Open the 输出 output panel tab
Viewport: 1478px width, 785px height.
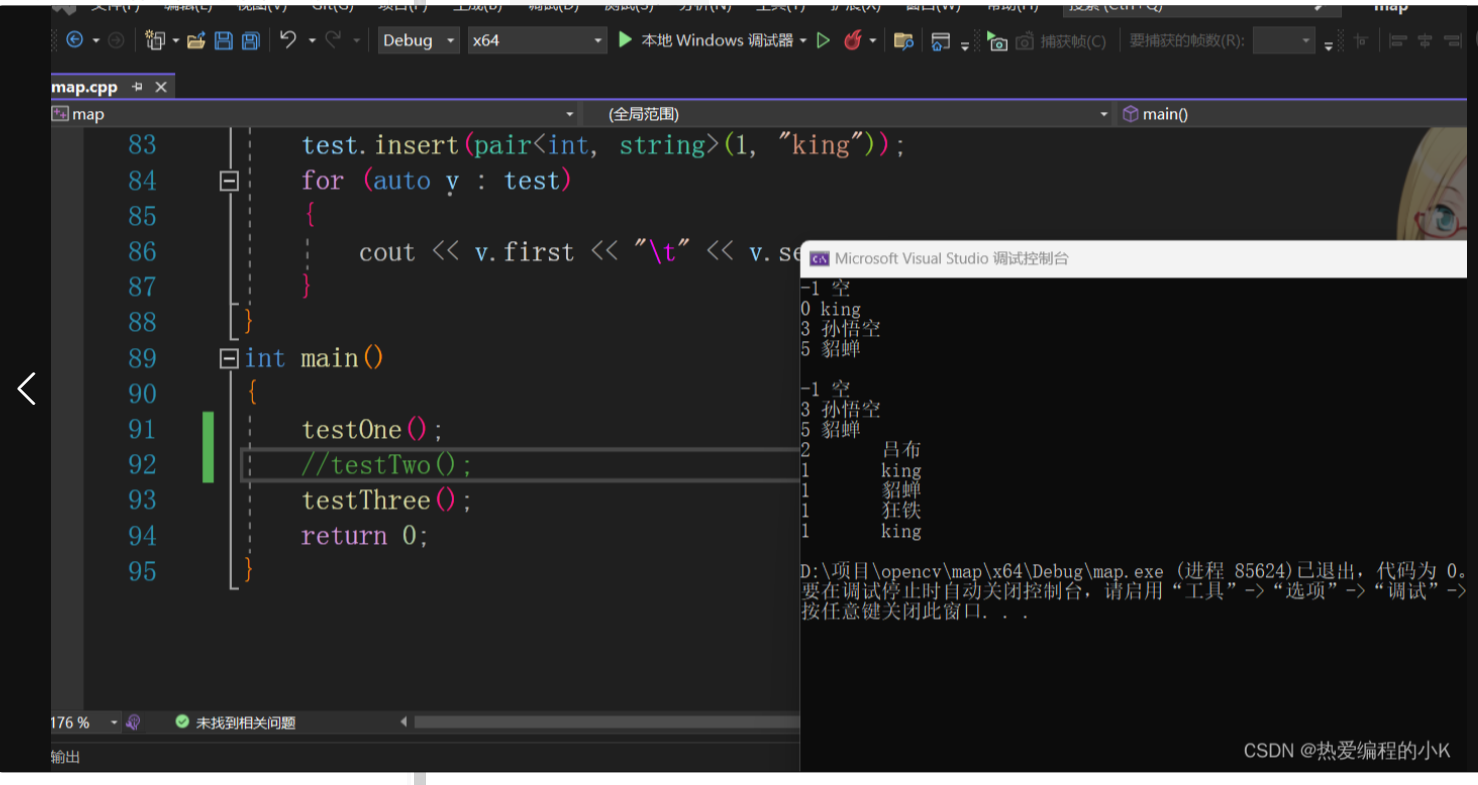65,757
